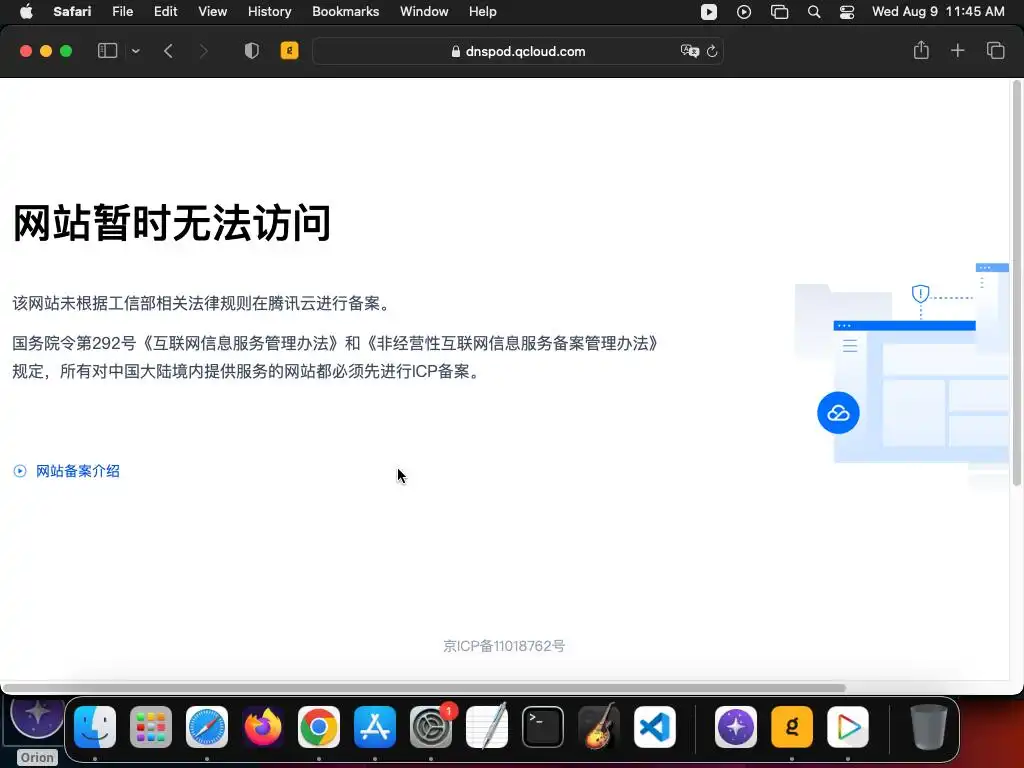Open Safari from the Dock
The width and height of the screenshot is (1024, 768).
pos(207,727)
